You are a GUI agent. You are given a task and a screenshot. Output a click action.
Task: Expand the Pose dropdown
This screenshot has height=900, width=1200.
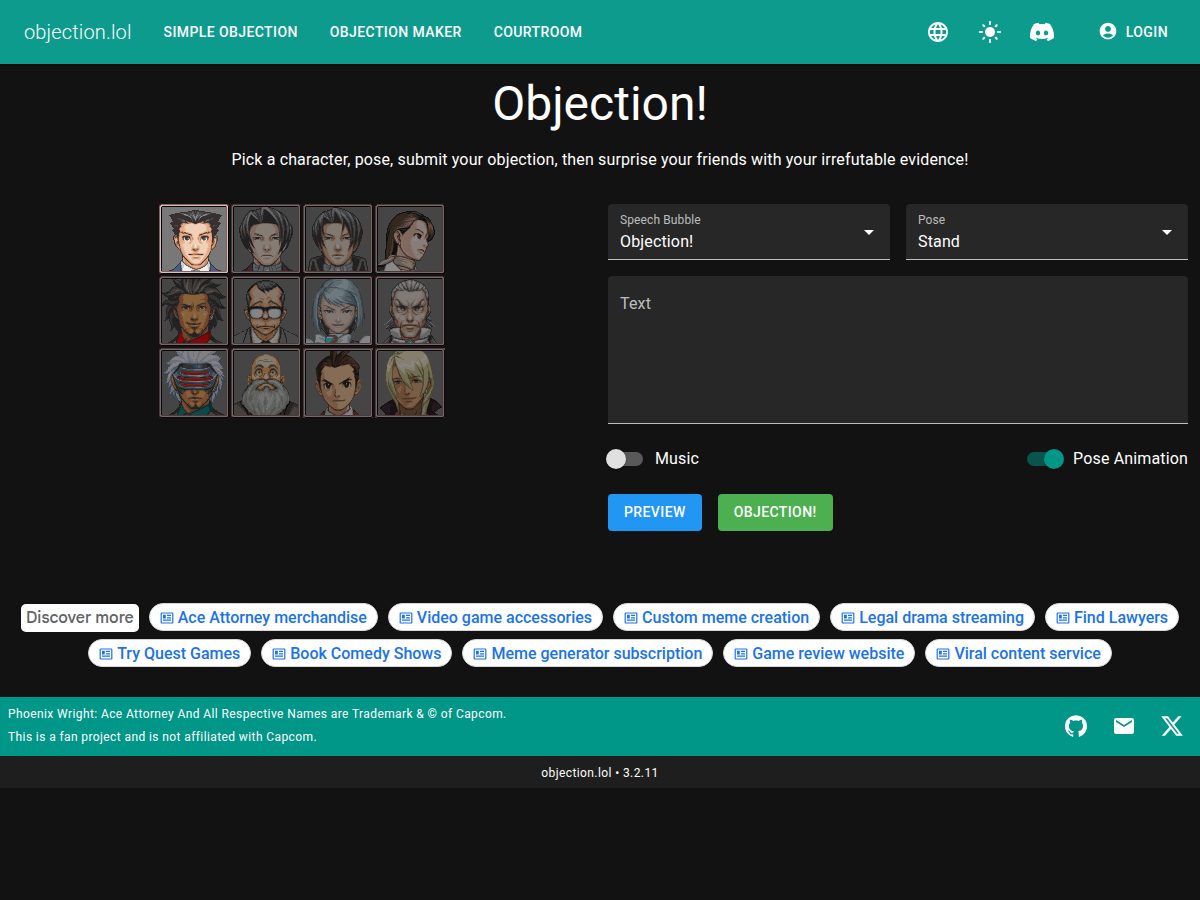pos(1047,232)
